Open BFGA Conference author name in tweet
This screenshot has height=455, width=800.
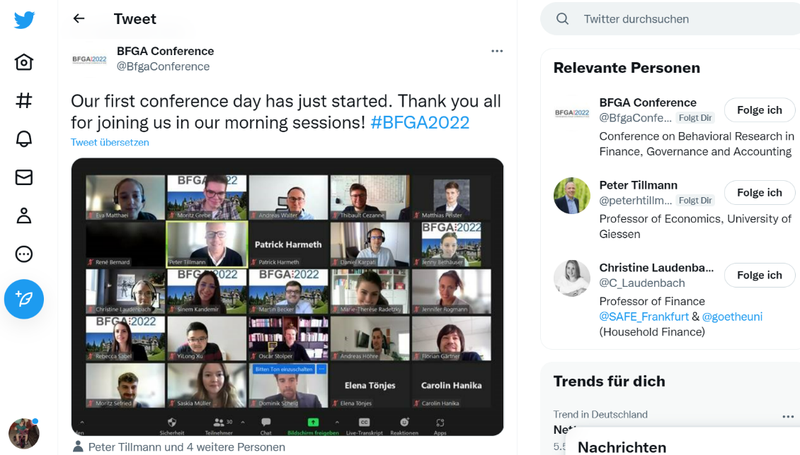point(165,51)
